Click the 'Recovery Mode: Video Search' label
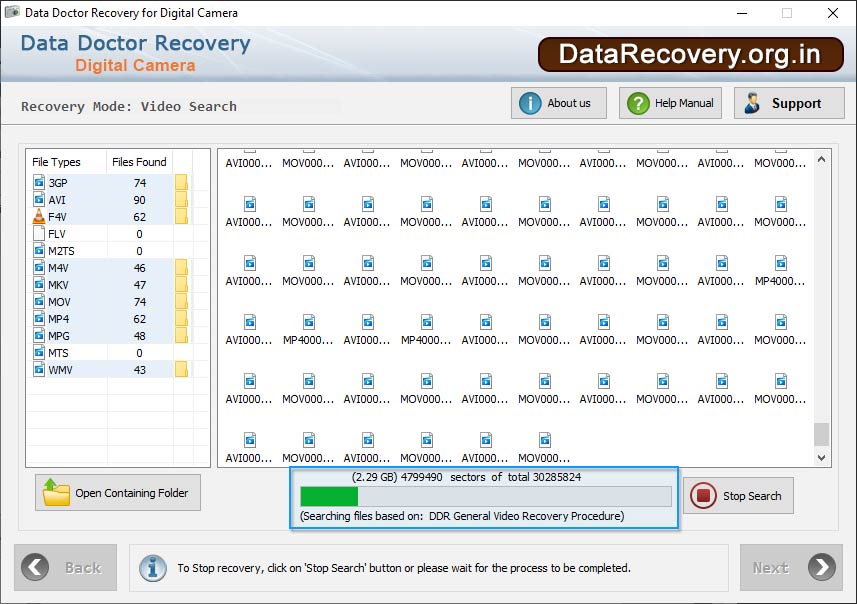The image size is (857, 604). click(129, 106)
